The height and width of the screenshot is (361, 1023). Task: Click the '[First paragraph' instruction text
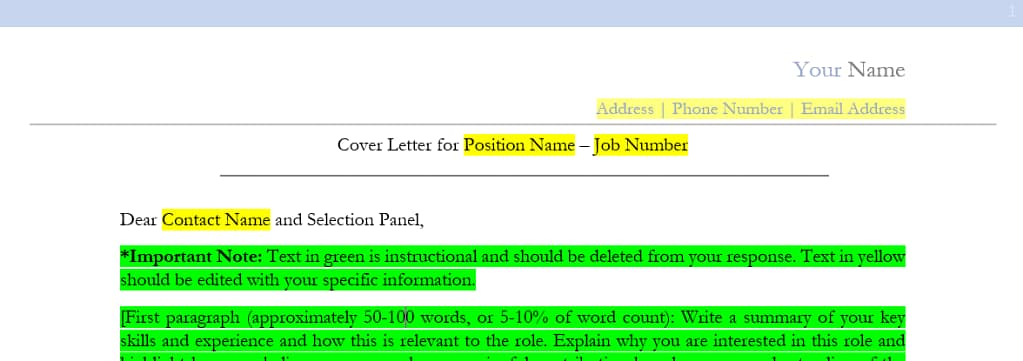180,318
